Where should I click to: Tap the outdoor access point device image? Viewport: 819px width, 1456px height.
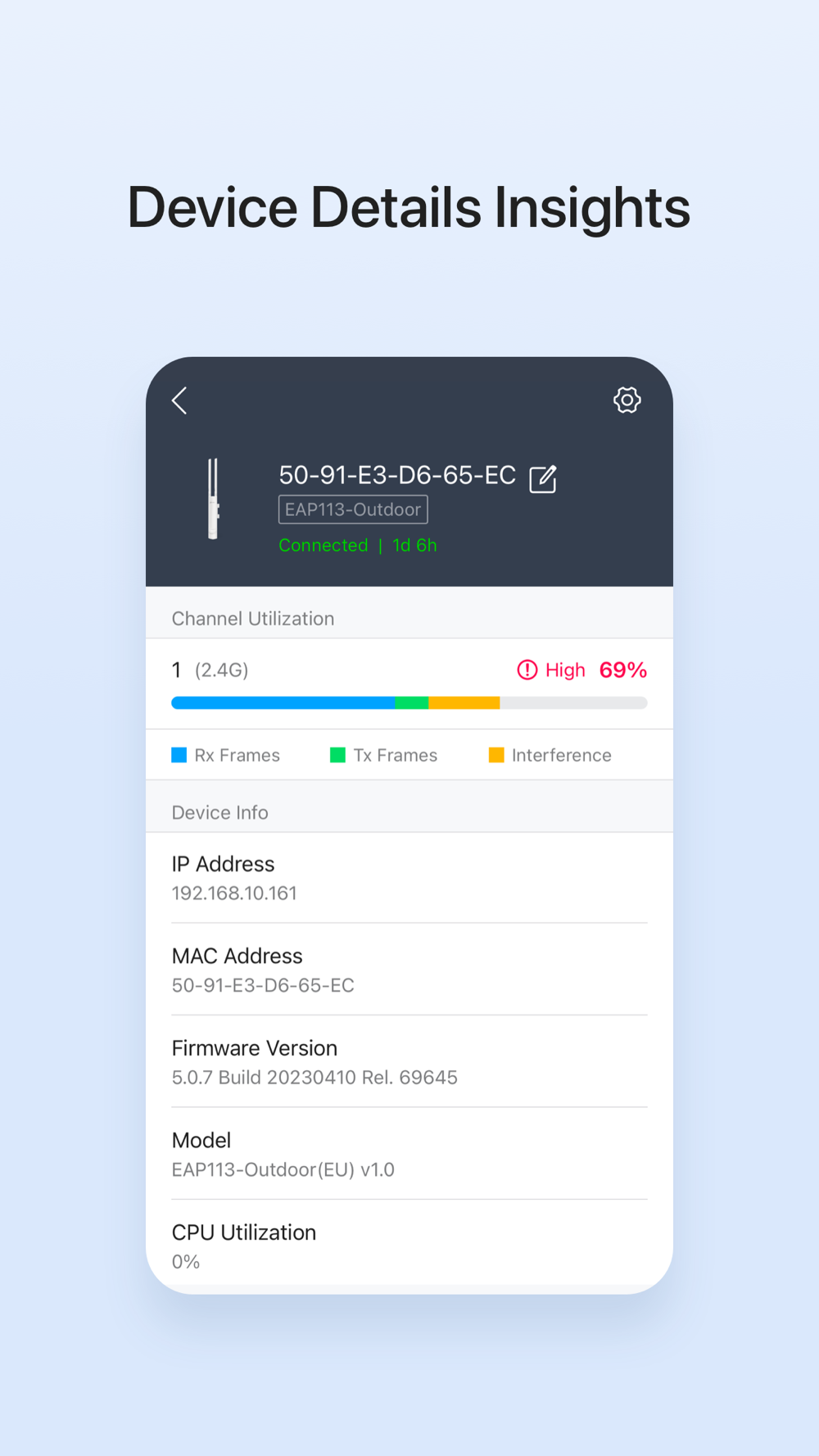[x=213, y=499]
